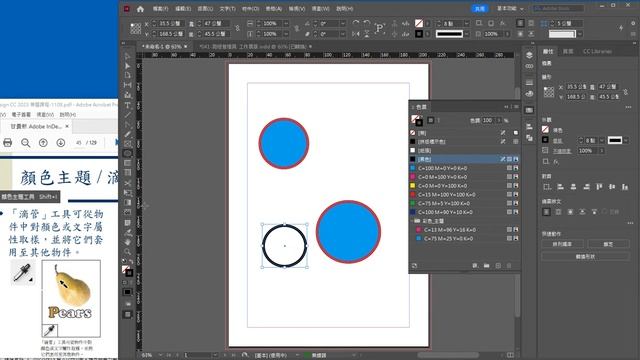
Task: Click the reference point locator in control bar
Action: 136,29
